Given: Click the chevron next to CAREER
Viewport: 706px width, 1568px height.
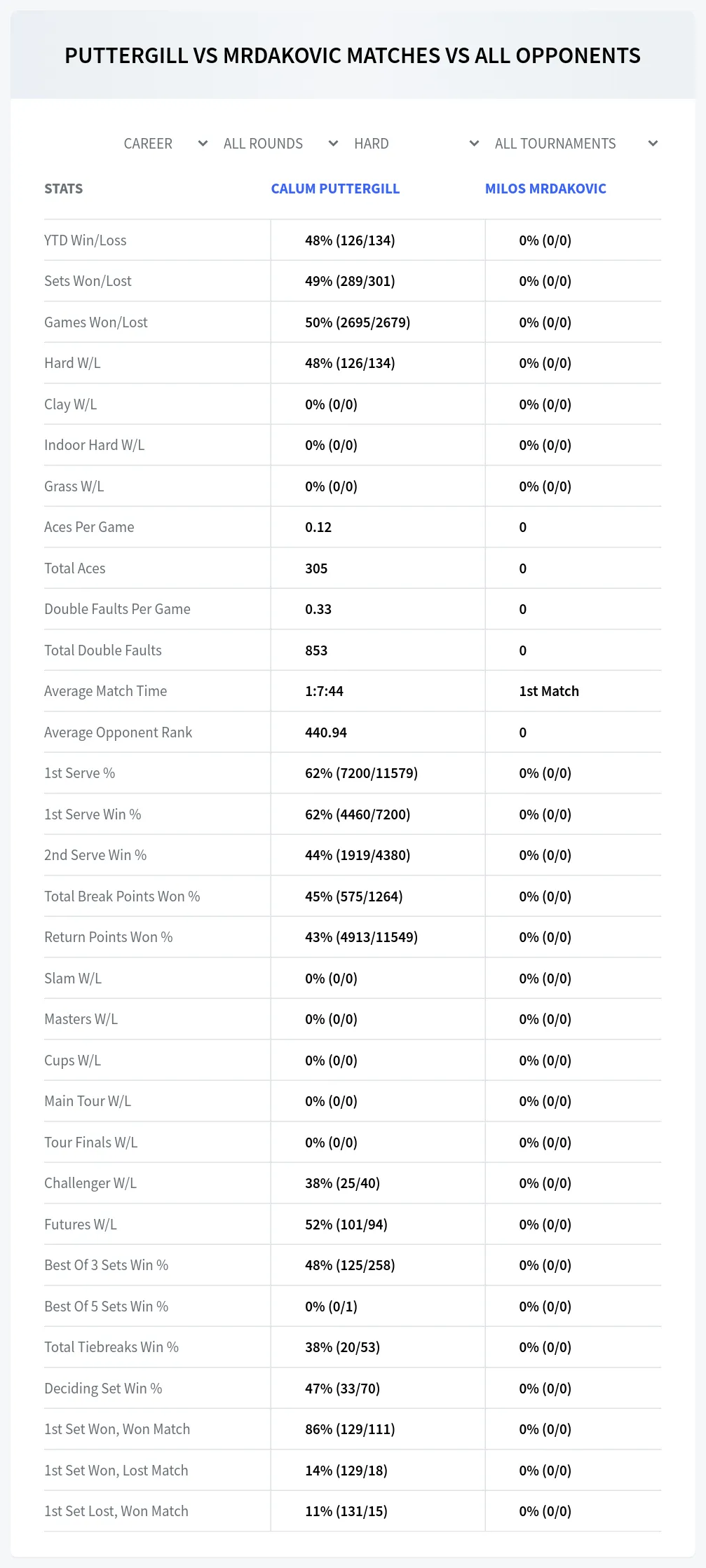Looking at the screenshot, I should click(x=203, y=144).
